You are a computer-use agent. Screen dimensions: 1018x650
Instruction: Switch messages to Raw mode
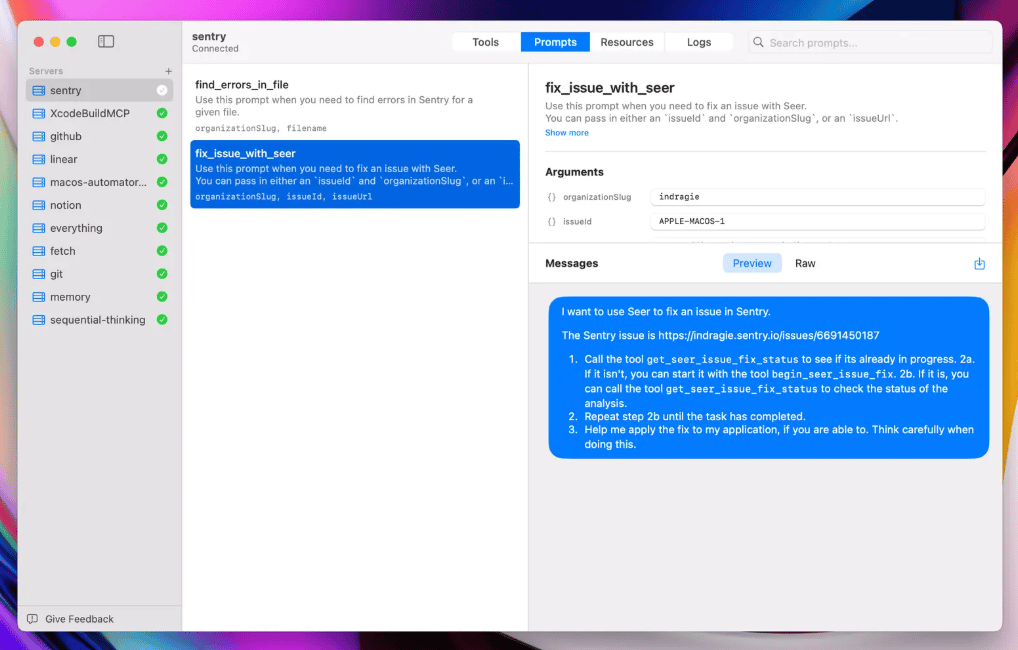click(x=805, y=263)
